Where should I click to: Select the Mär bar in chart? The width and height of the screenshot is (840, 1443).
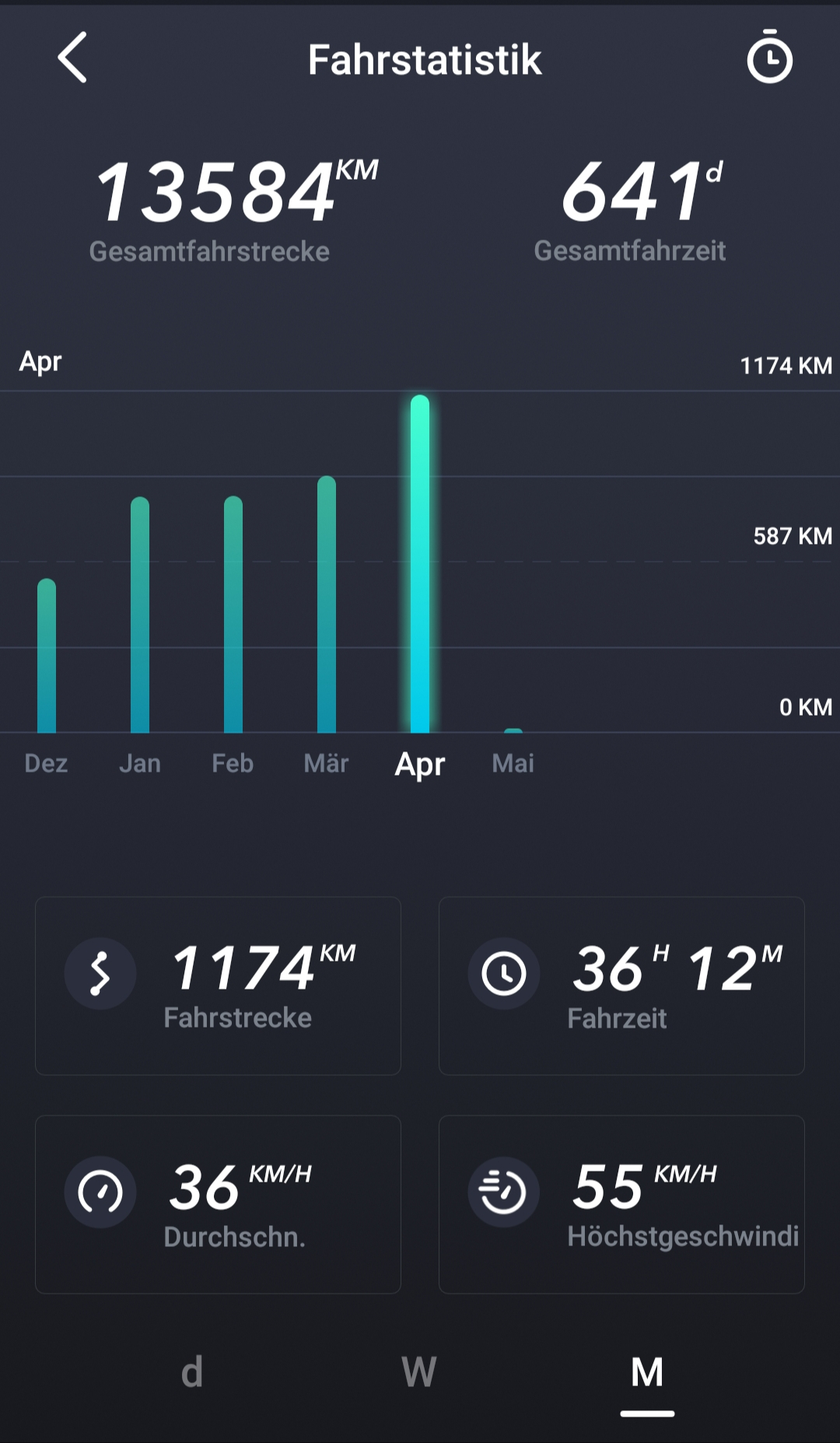[x=327, y=605]
